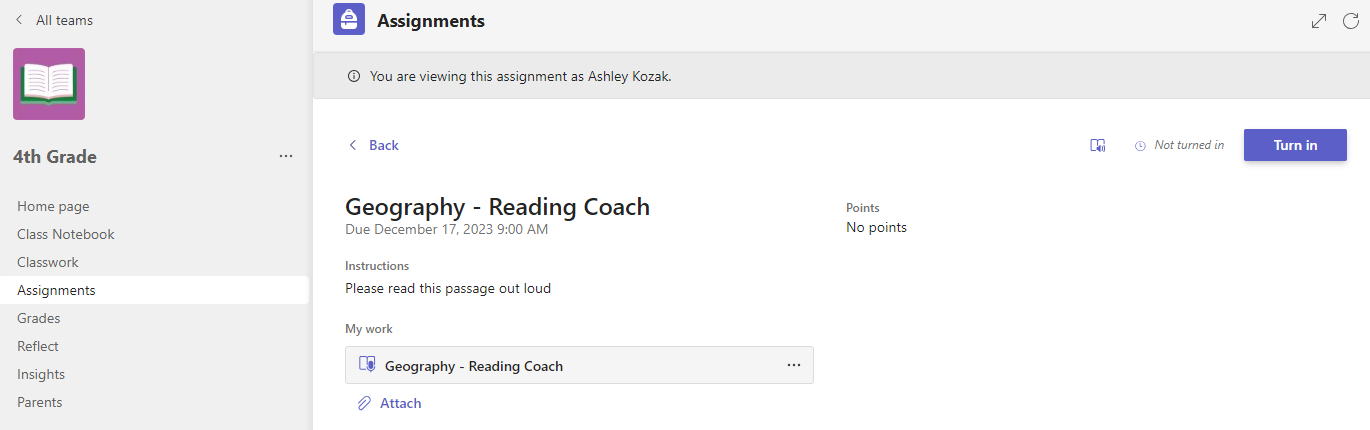The image size is (1370, 430).
Task: Open the Grades section
Action: [39, 318]
